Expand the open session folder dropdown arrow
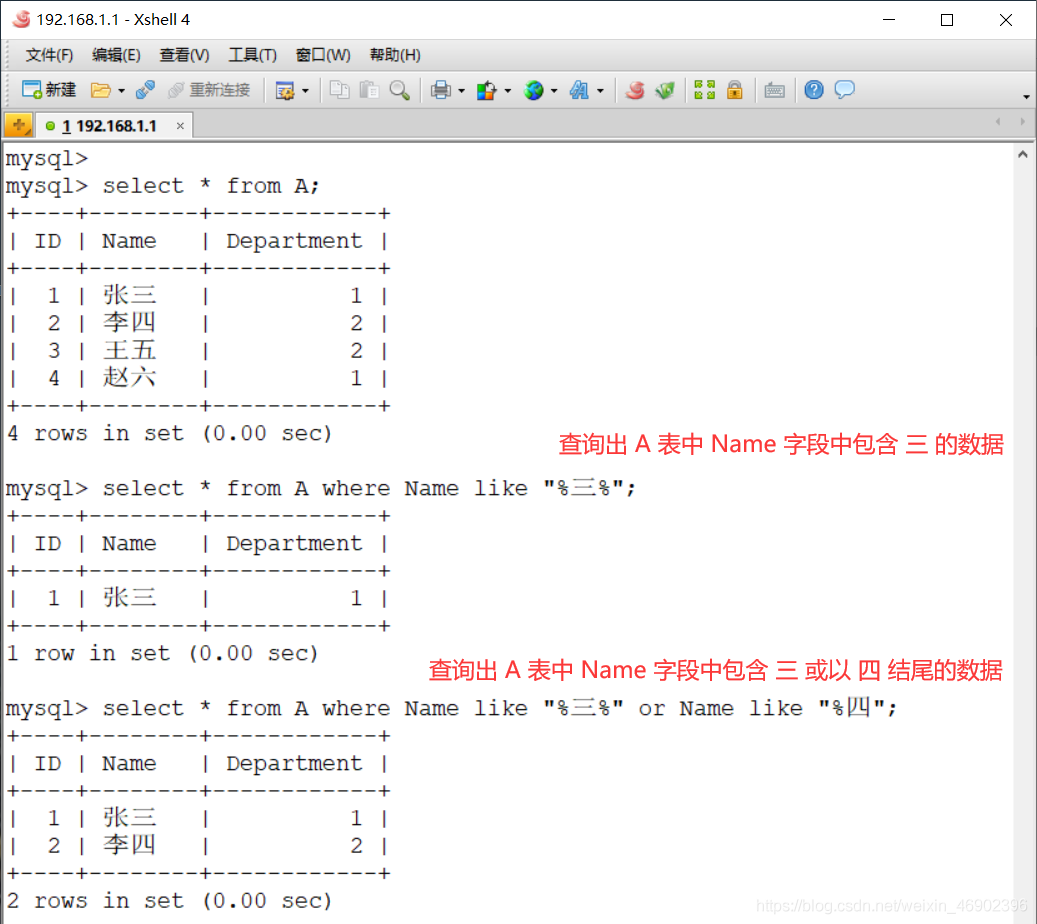The image size is (1037, 924). point(120,90)
